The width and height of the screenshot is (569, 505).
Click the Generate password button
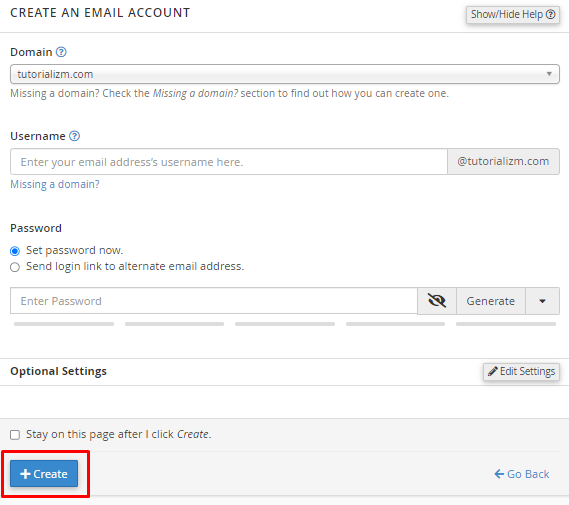click(491, 301)
